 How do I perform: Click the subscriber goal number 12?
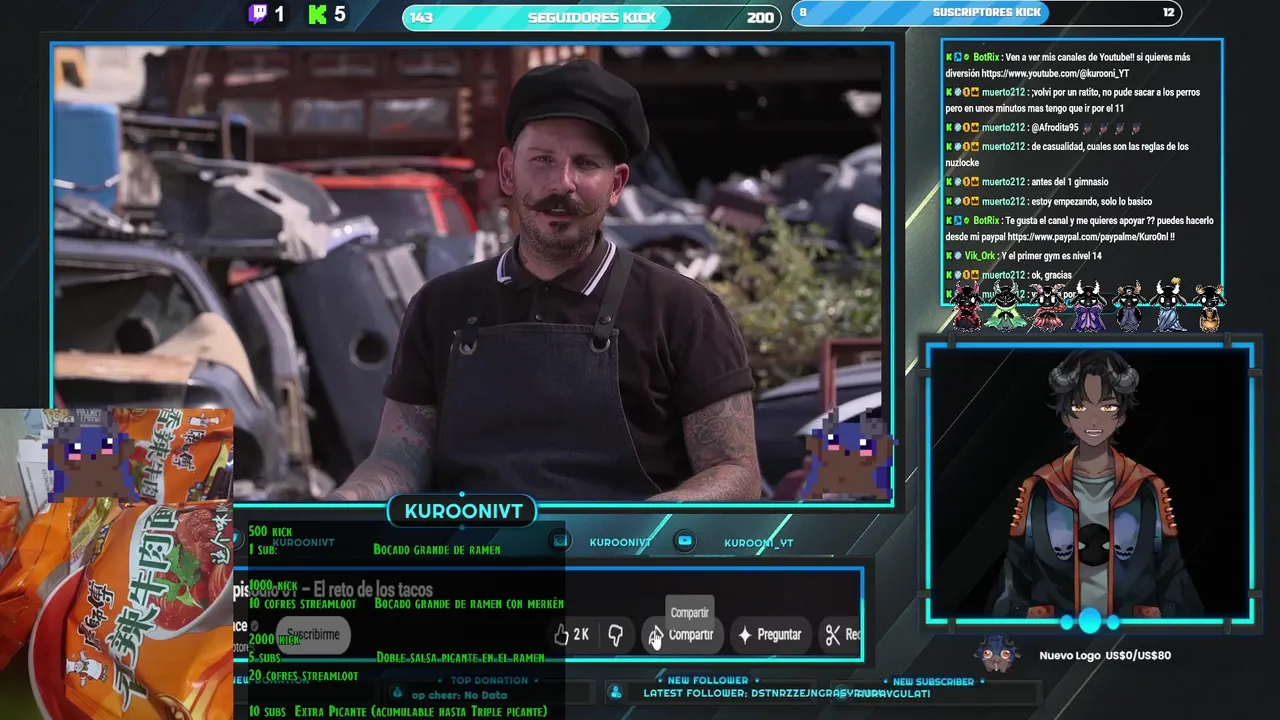(x=1169, y=13)
